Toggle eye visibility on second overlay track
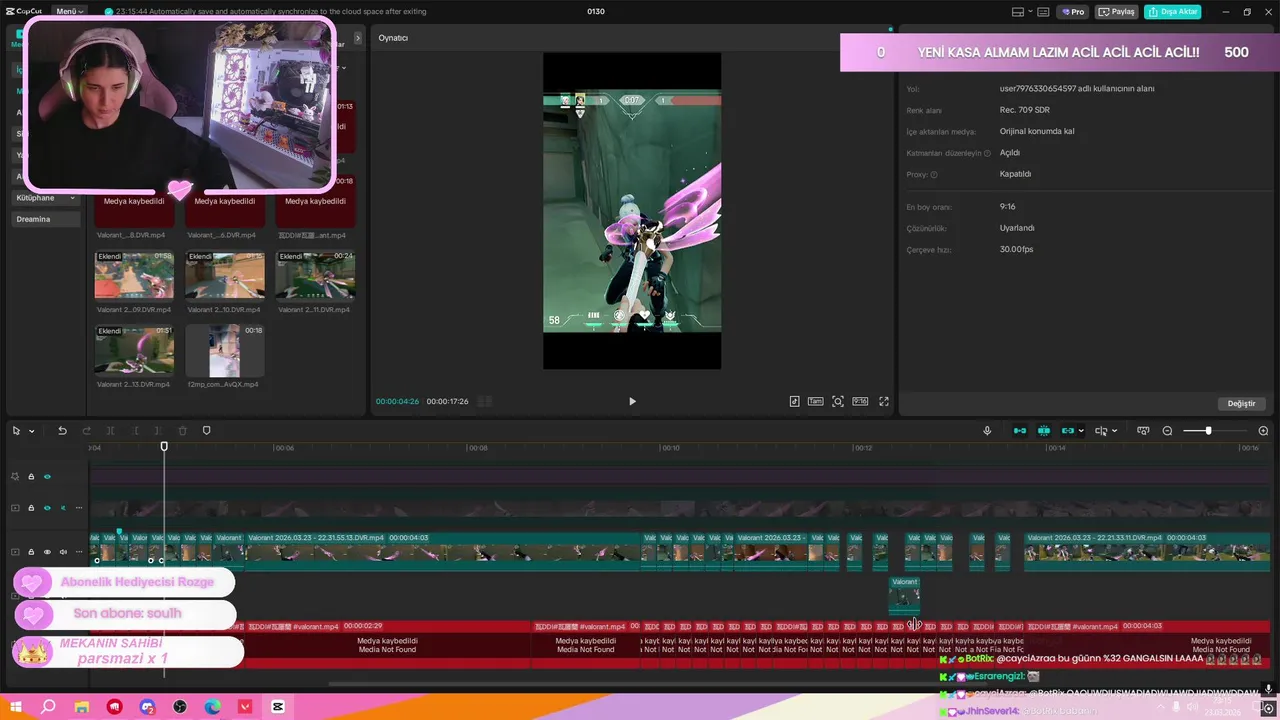Image resolution: width=1280 pixels, height=720 pixels. point(47,508)
